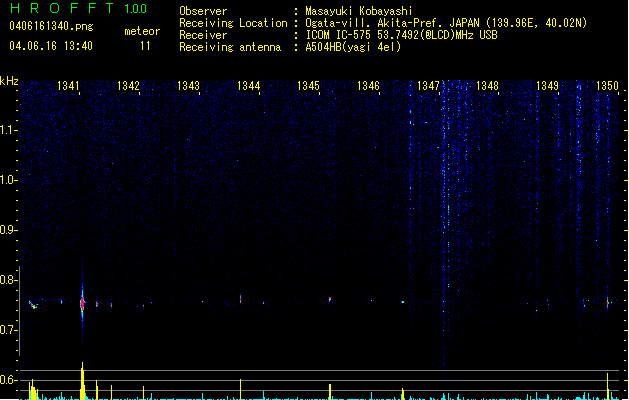629x400 pixels.
Task: Click the Receiving Location field label
Action: point(233,23)
